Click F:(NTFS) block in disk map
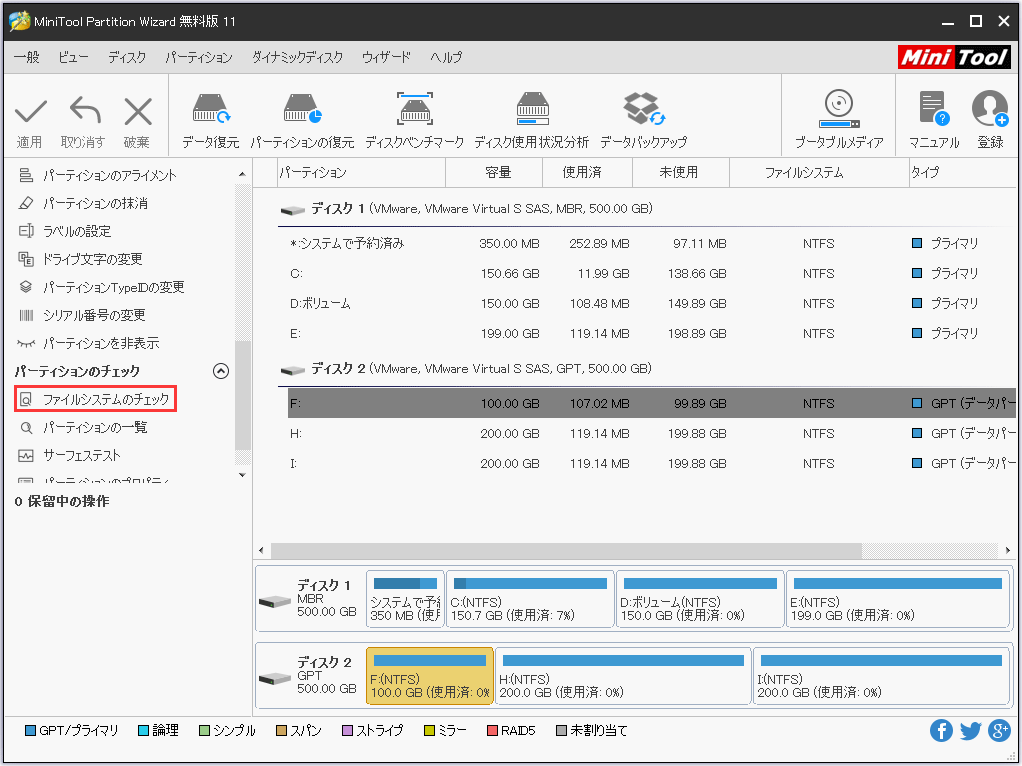Viewport: 1022px width, 766px height. [430, 676]
